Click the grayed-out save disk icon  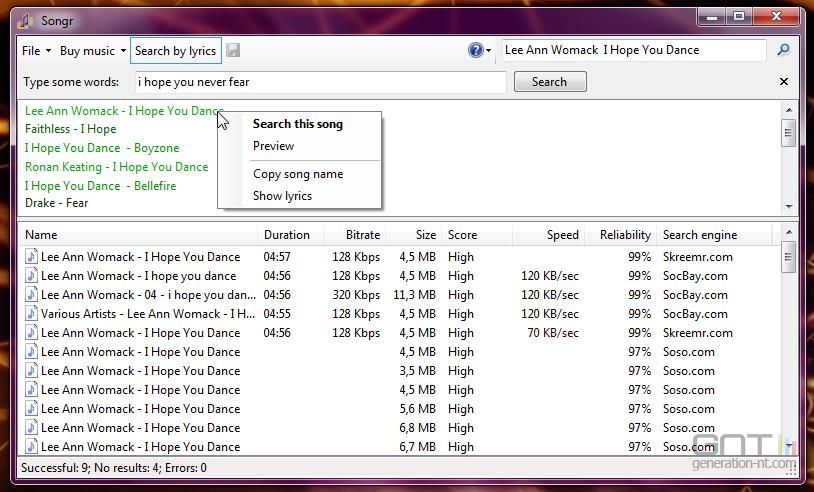coord(233,50)
